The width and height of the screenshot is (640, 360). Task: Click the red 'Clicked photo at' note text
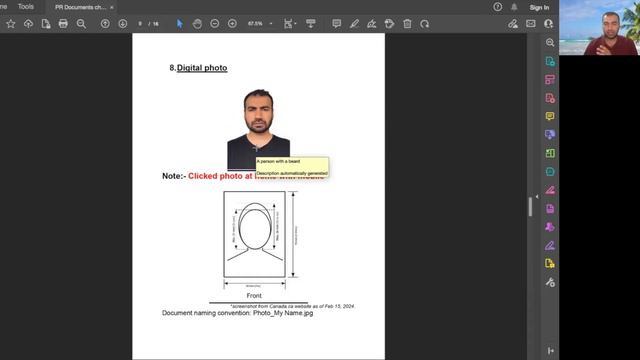pyautogui.click(x=220, y=176)
